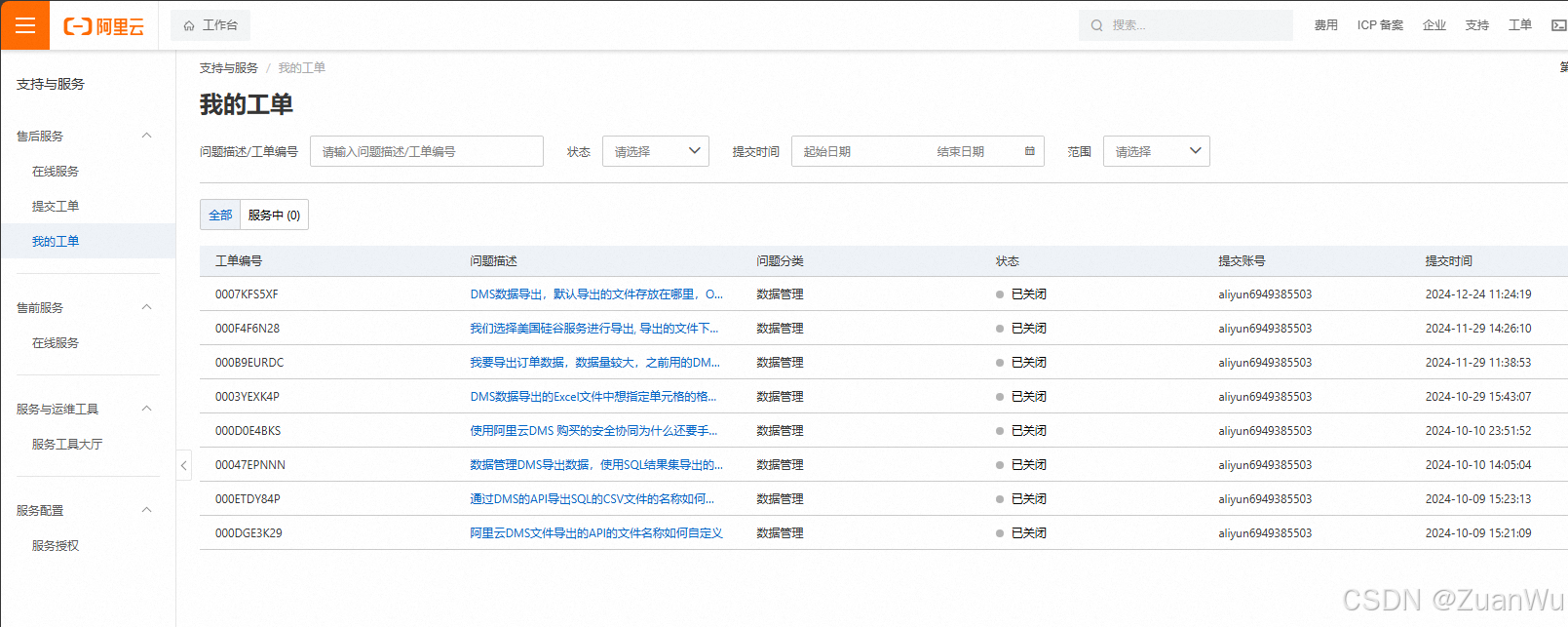Screen dimensions: 1568x627
Task: Open ticket 我要导出订单数据，数据量较大
Action: pyautogui.click(x=595, y=363)
